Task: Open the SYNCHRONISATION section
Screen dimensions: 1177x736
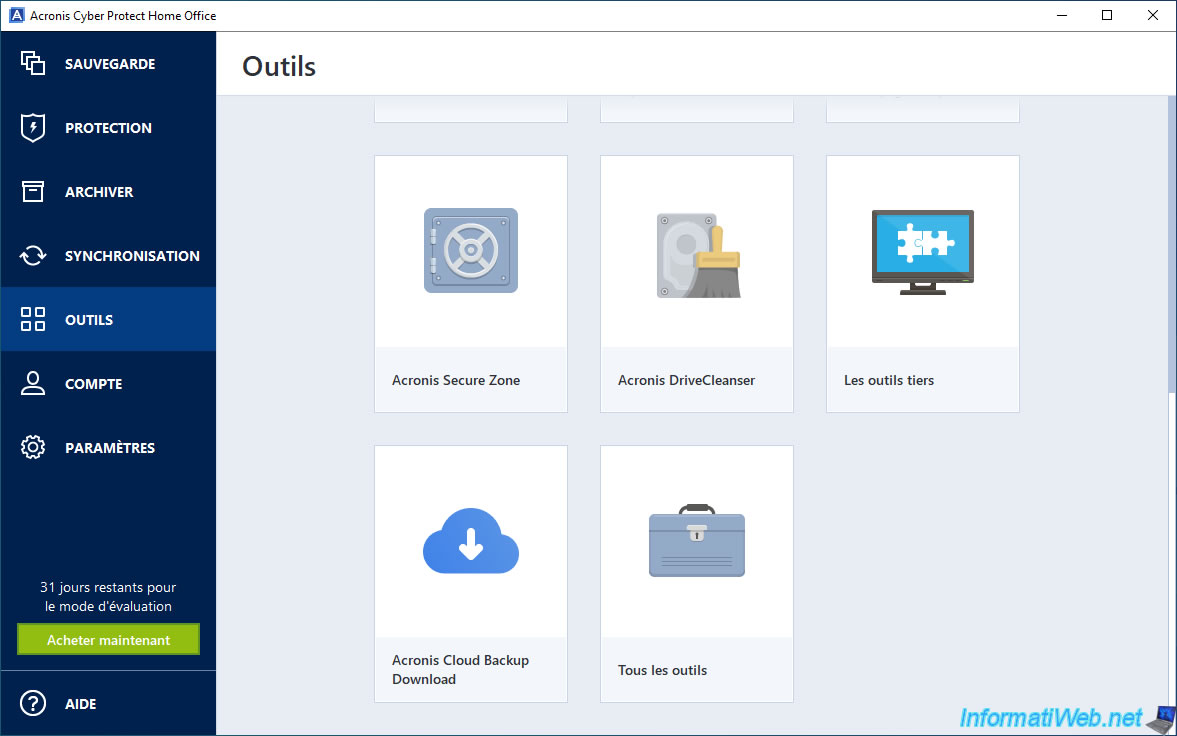Action: (x=108, y=255)
